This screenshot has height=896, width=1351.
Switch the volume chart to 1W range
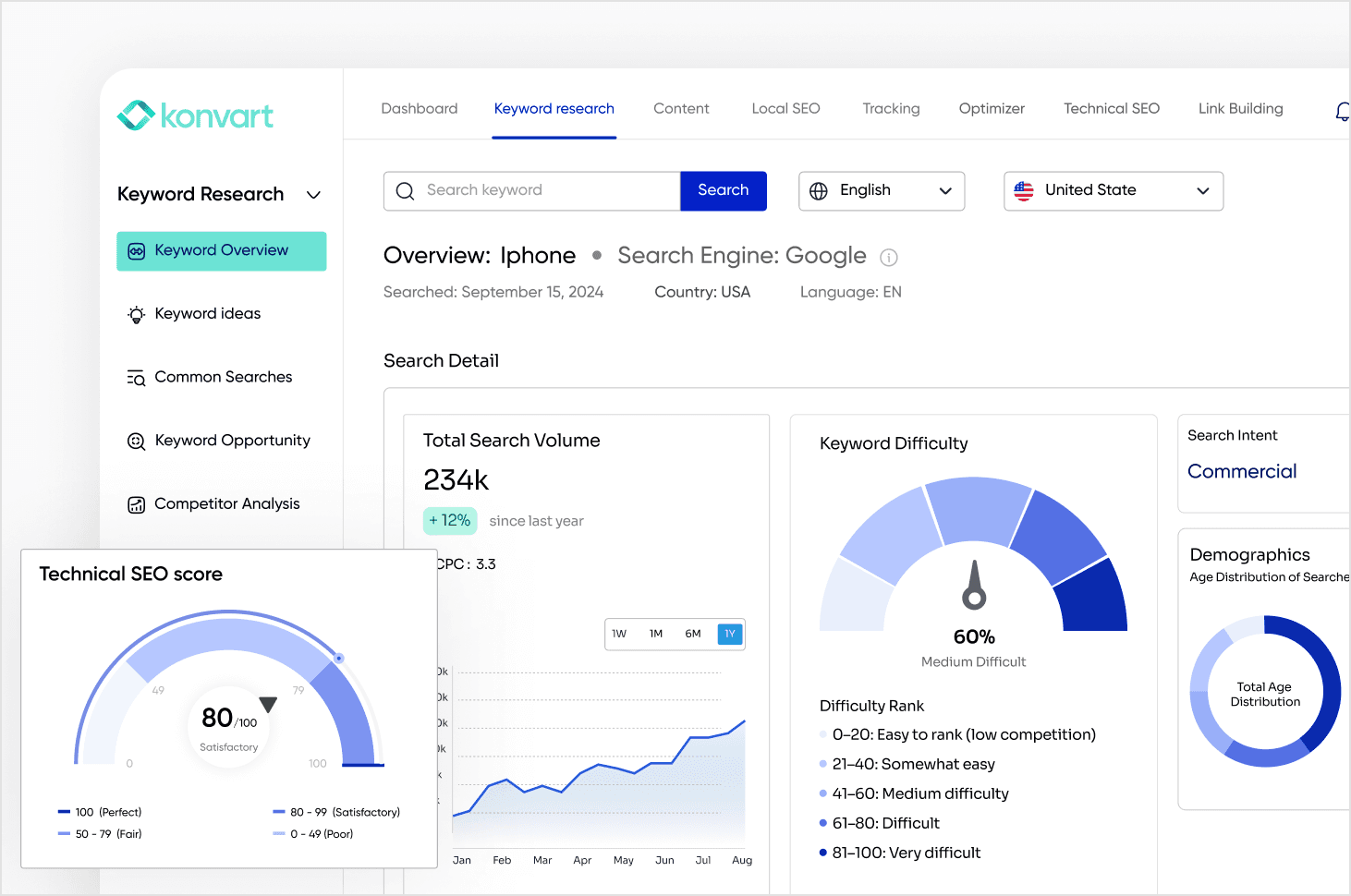619,634
